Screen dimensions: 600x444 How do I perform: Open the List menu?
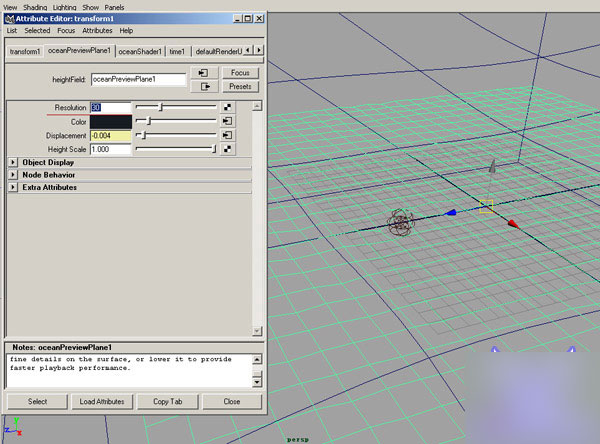point(12,31)
